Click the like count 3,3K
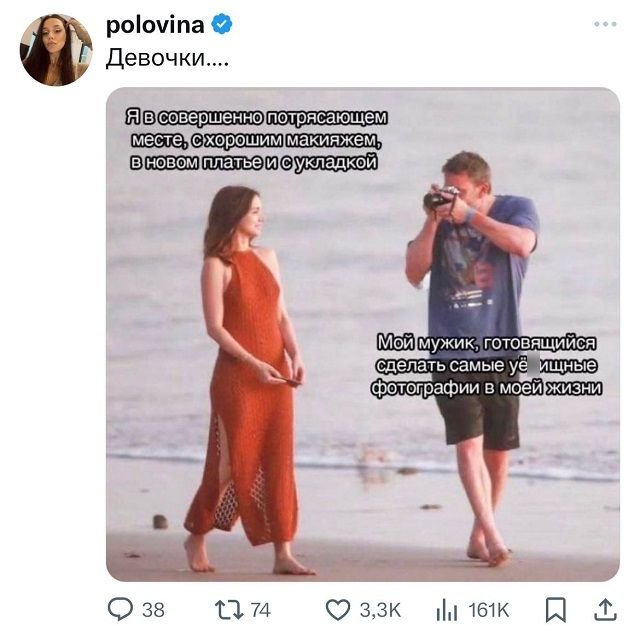This screenshot has width=640, height=643. (x=380, y=609)
